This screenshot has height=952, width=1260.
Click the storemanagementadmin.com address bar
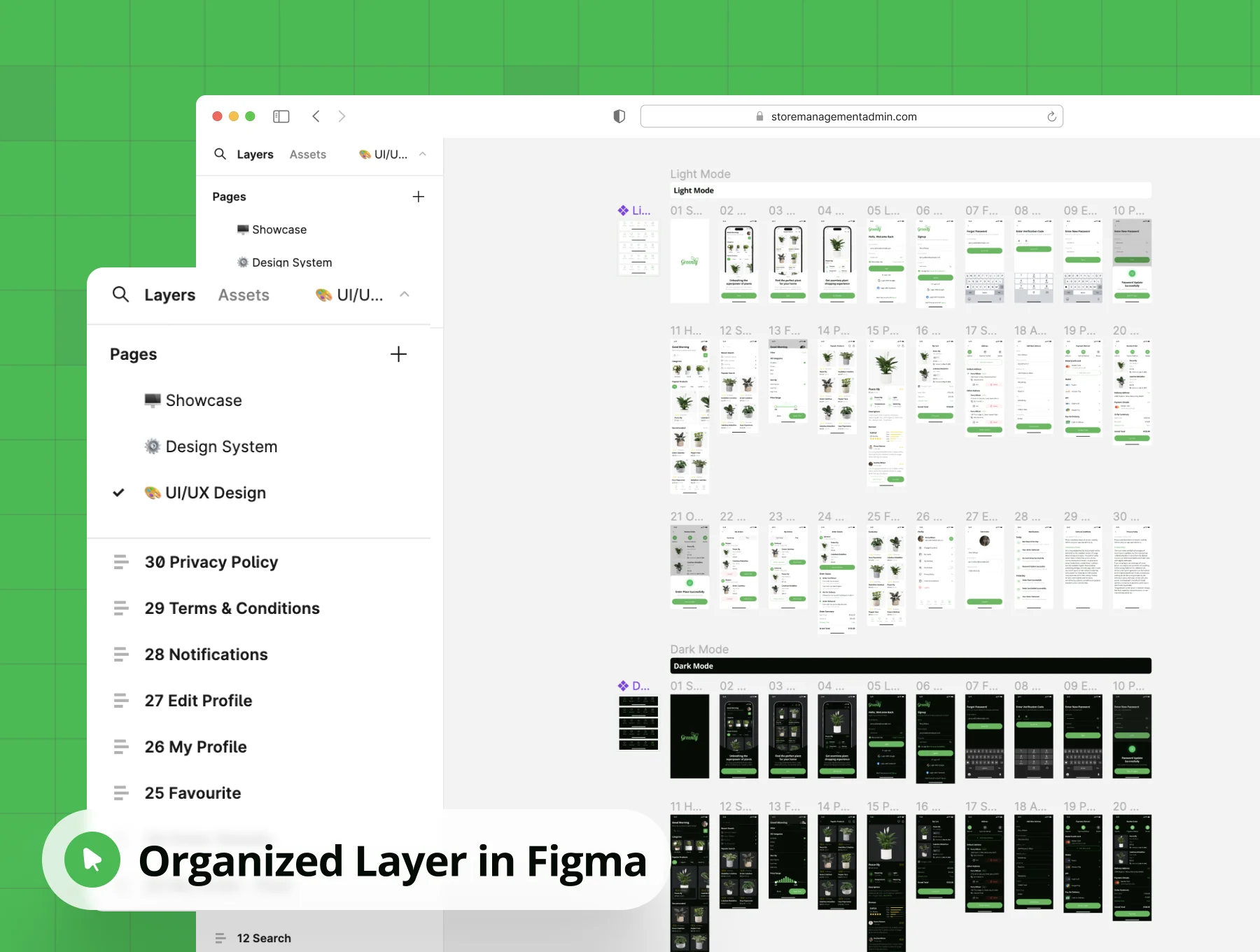coord(851,116)
